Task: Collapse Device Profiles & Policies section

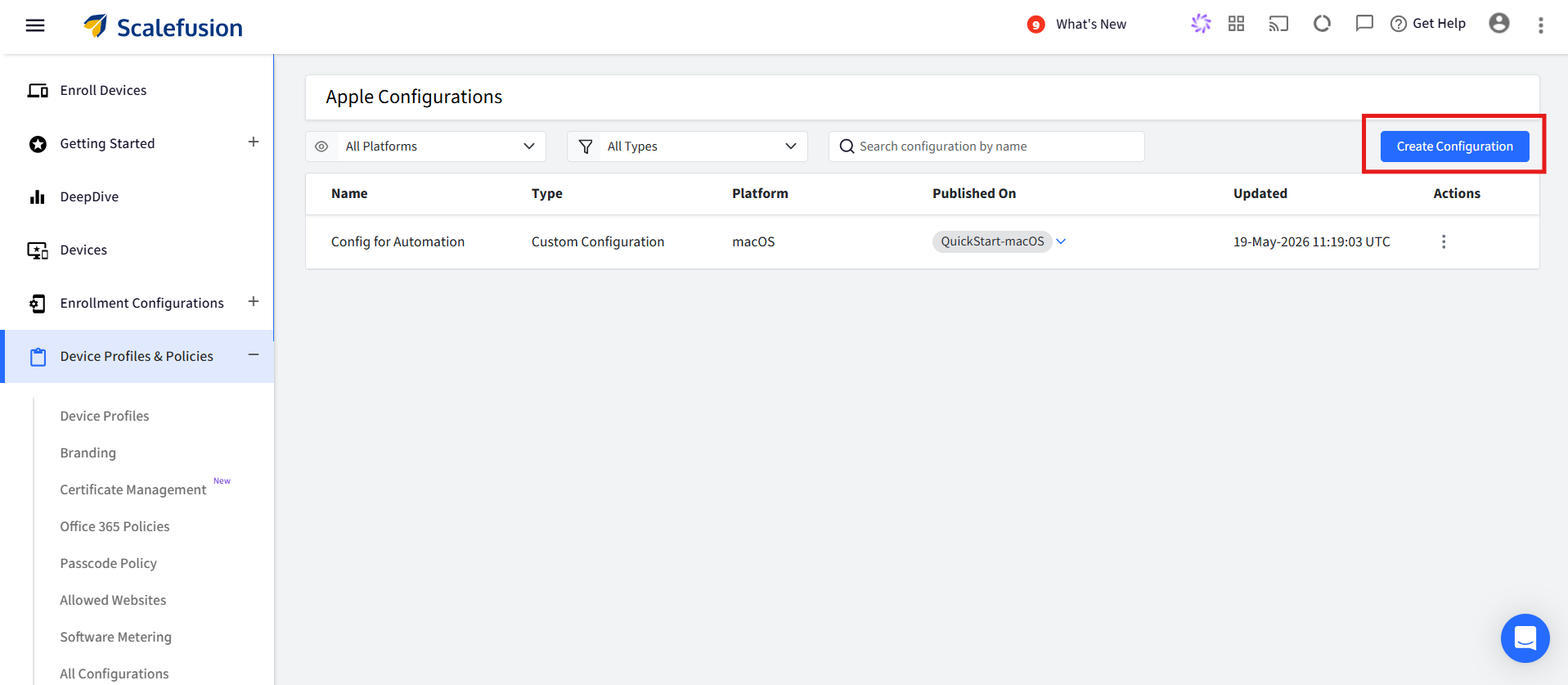Action: pos(254,354)
